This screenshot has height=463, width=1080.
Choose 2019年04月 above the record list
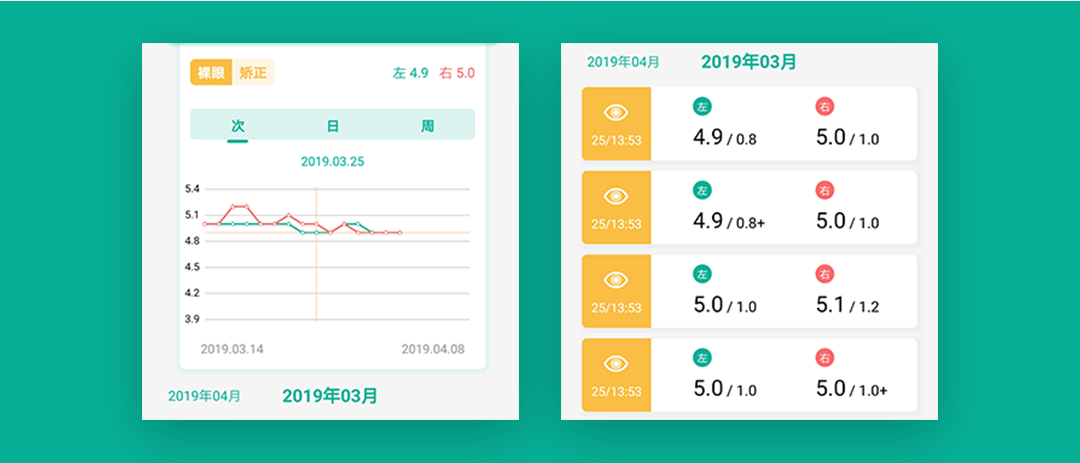click(623, 62)
